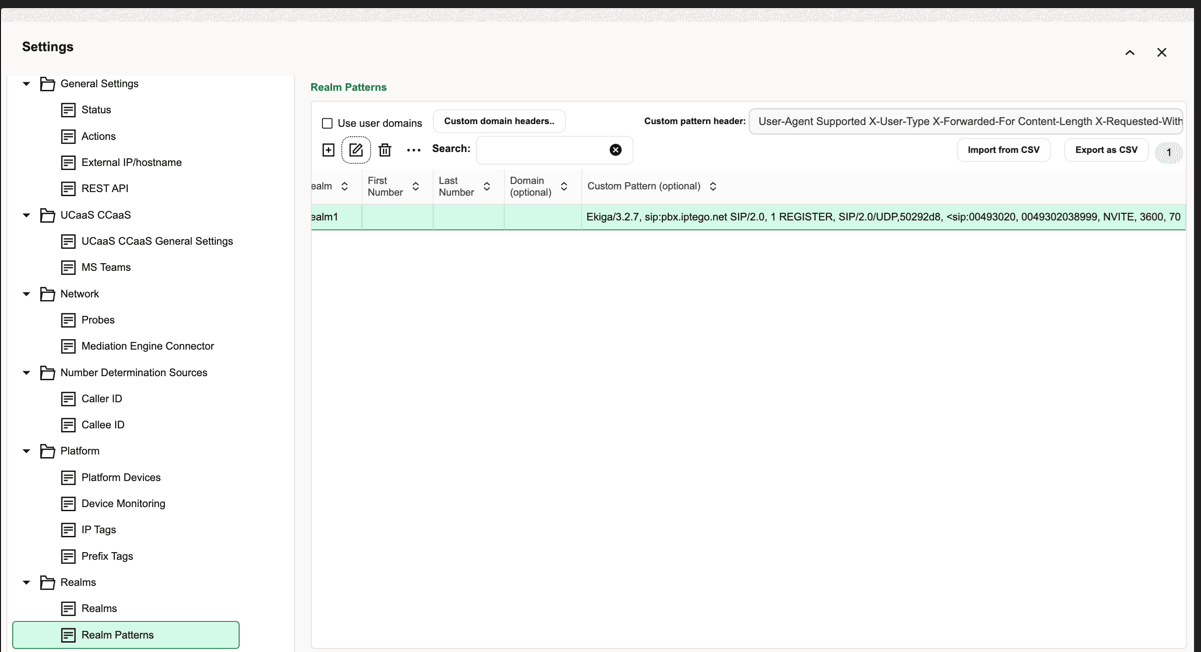1201x652 pixels.
Task: Collapse the Number Determination Sources tree section
Action: [x=25, y=372]
